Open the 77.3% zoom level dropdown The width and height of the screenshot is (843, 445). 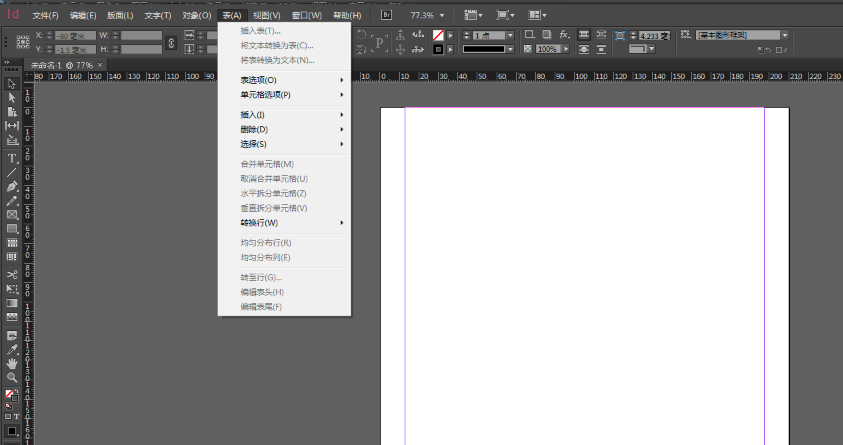tap(442, 16)
